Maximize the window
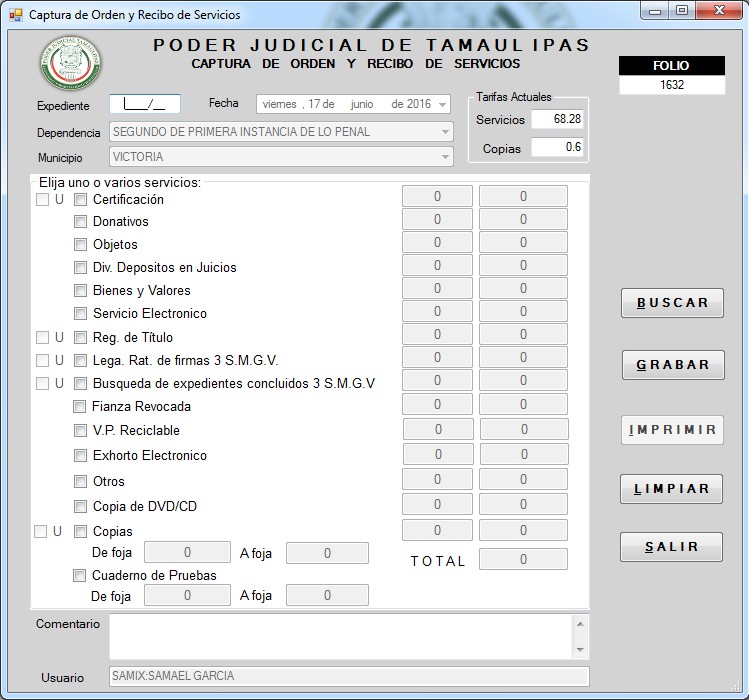Screen dimensions: 749x700 682,11
